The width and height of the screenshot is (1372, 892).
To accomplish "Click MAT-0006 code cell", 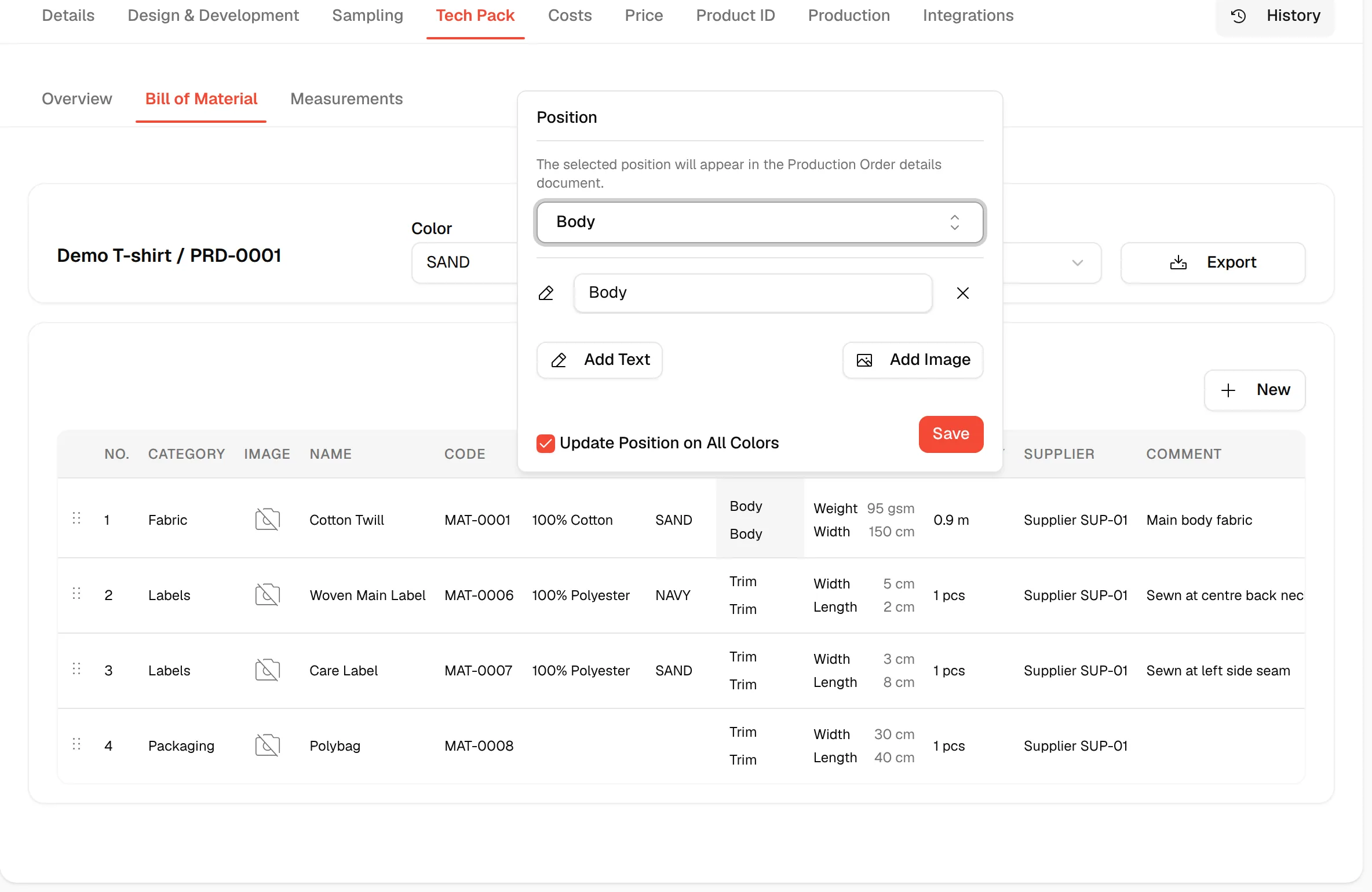I will point(479,595).
